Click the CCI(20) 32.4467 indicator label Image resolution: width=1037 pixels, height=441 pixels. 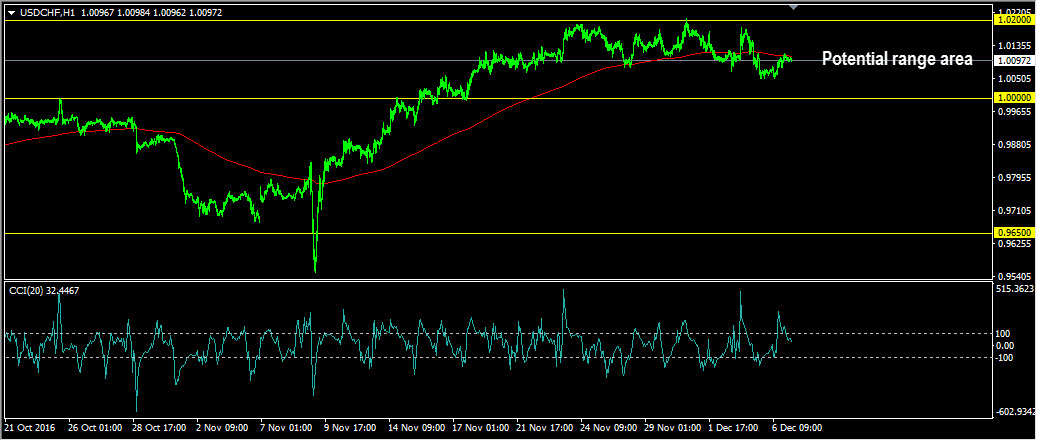(44, 290)
